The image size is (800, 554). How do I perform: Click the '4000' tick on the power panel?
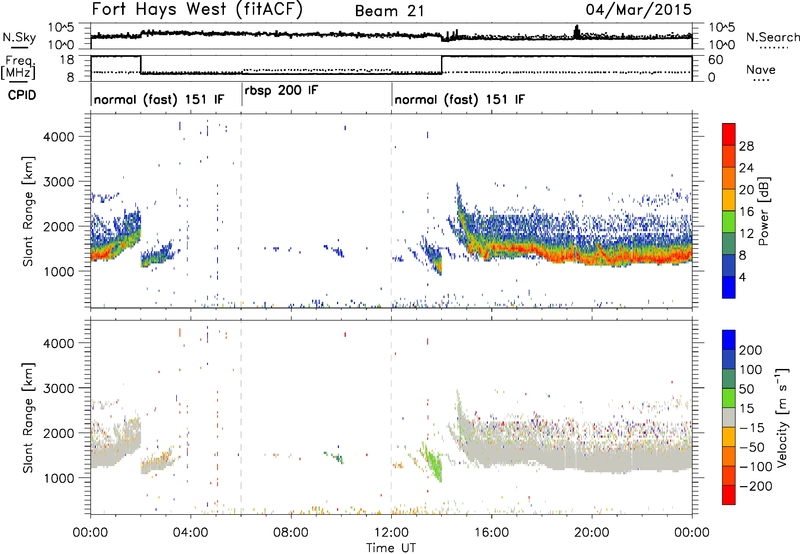pyautogui.click(x=59, y=137)
